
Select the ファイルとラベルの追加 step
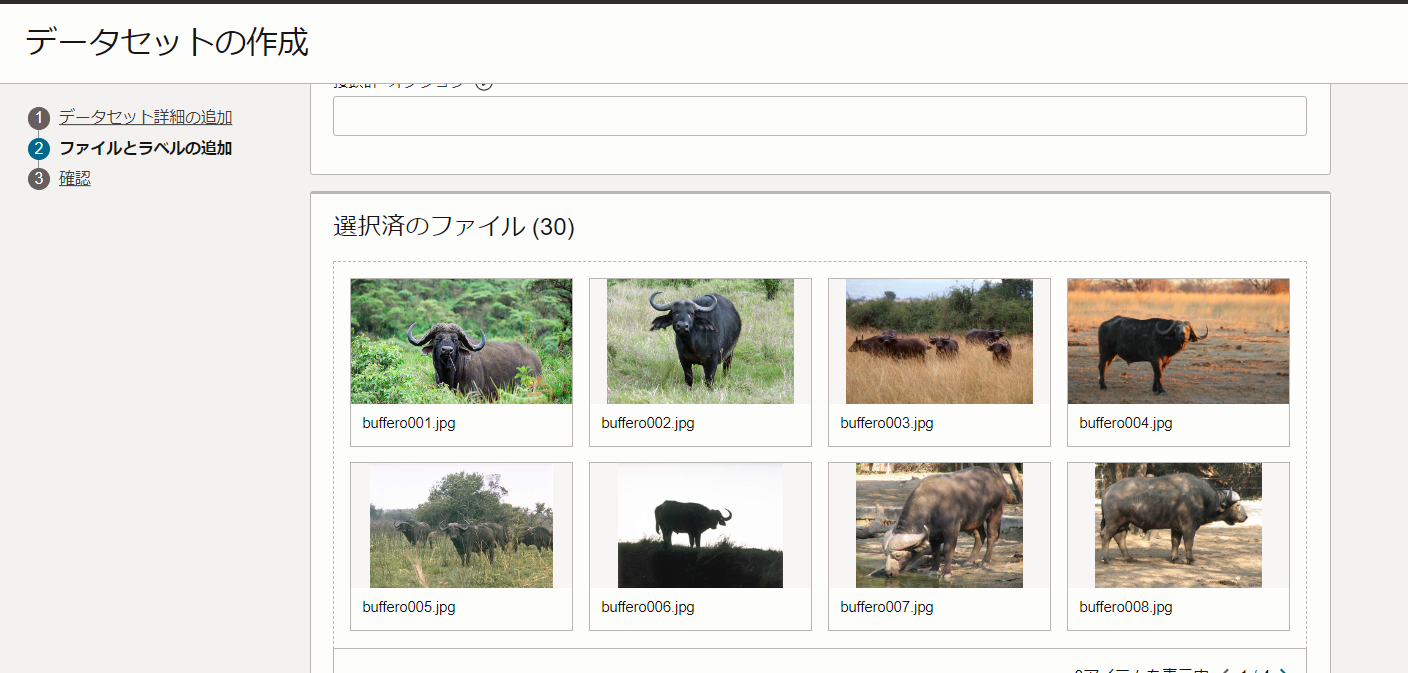click(145, 148)
